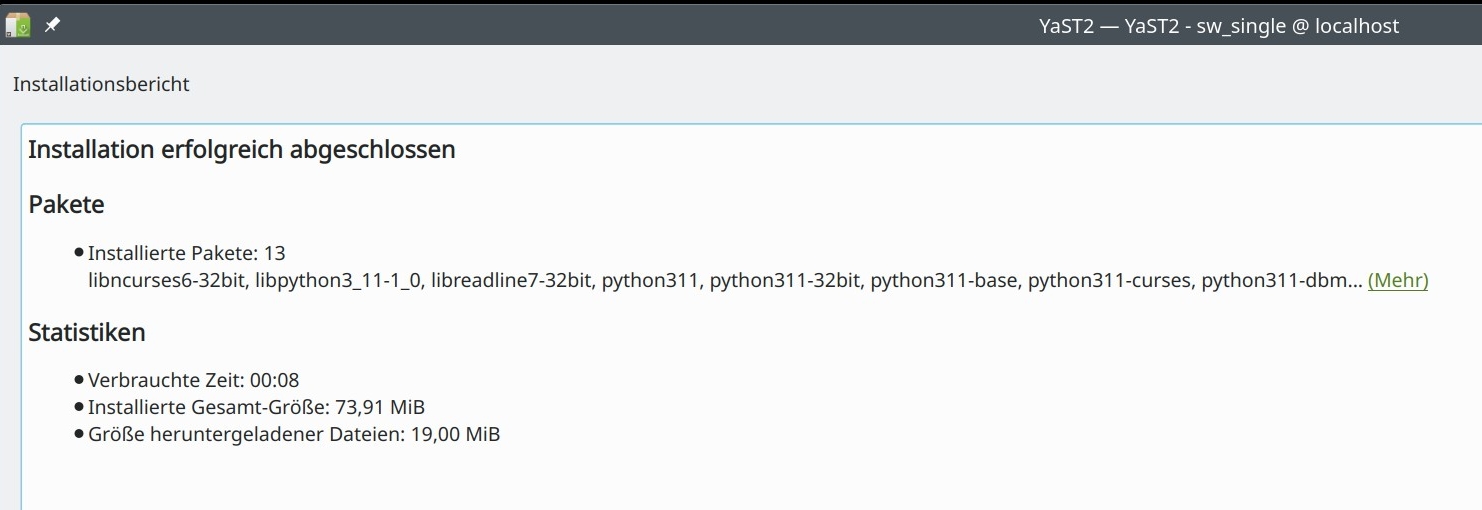This screenshot has height=510, width=1482.
Task: Click the YaST2 application icon in title bar
Action: click(x=18, y=25)
